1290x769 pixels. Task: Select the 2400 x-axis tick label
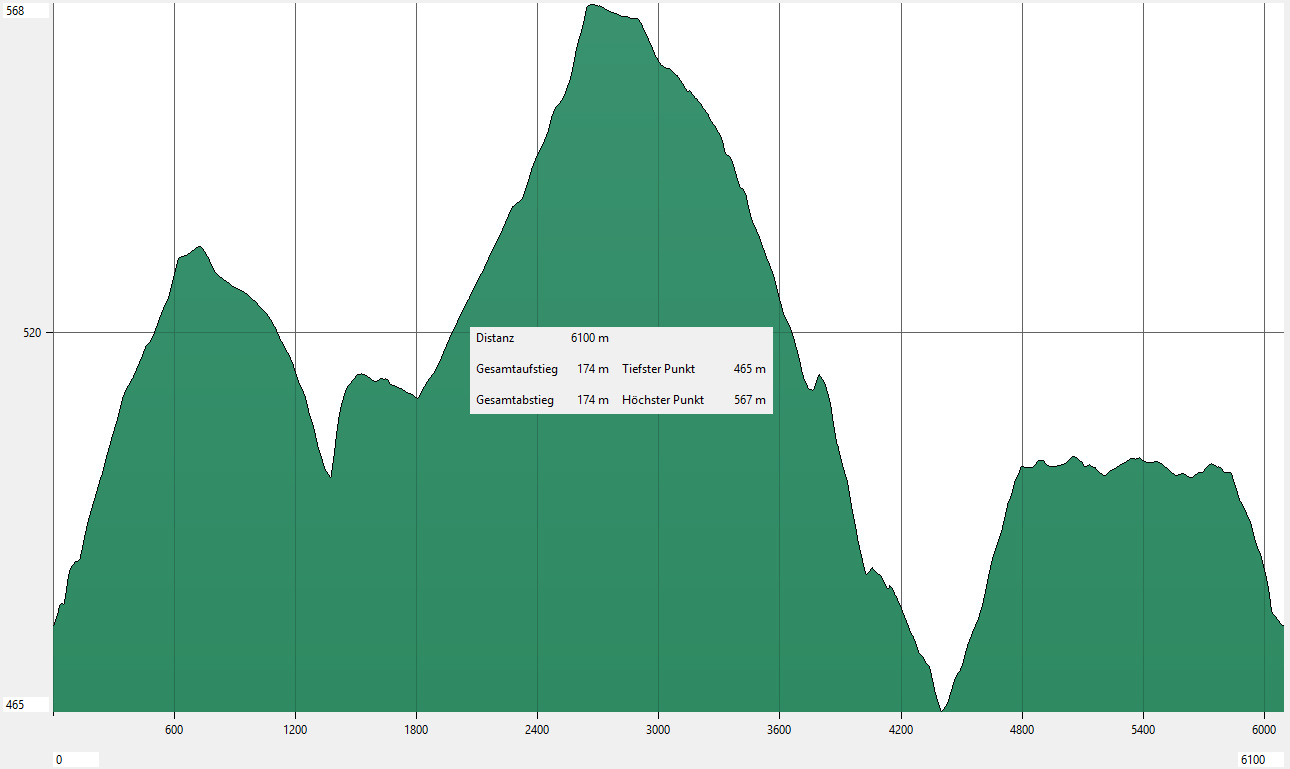pos(537,729)
